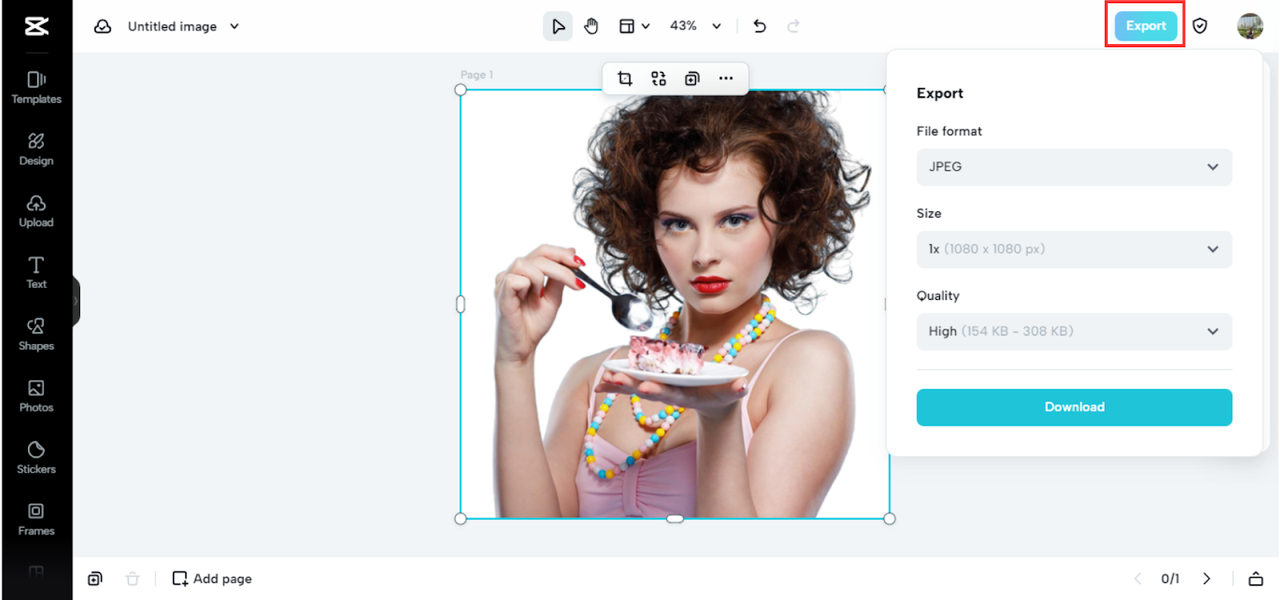
Task: Expand the Untitled image name dropdown
Action: (x=183, y=27)
